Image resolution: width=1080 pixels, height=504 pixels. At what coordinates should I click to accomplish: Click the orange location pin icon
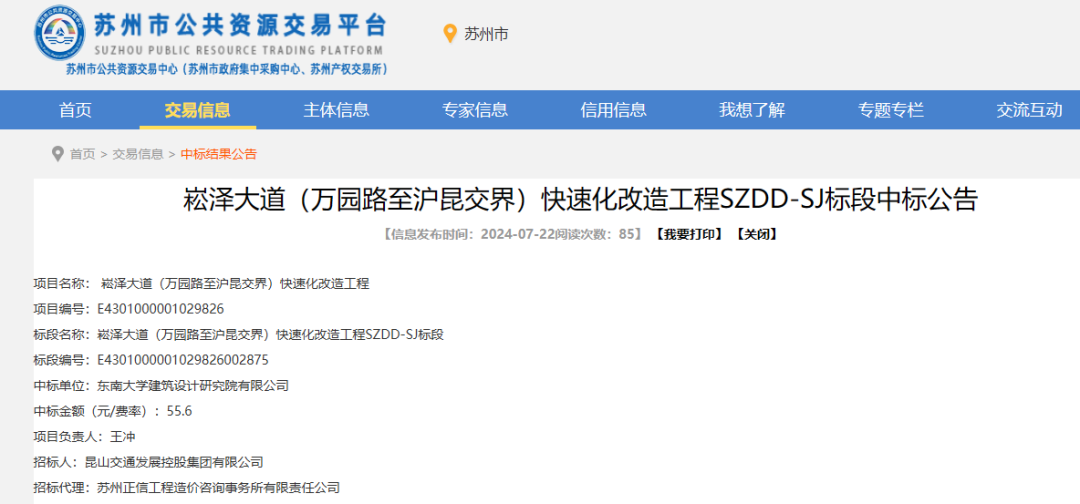pos(450,34)
